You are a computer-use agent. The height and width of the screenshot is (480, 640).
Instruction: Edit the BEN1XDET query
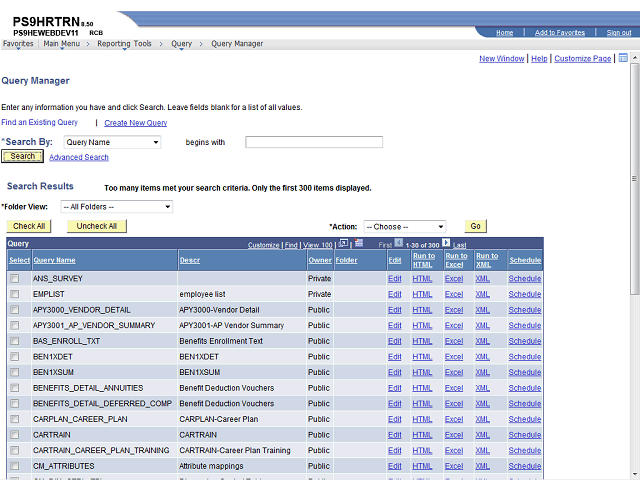394,357
